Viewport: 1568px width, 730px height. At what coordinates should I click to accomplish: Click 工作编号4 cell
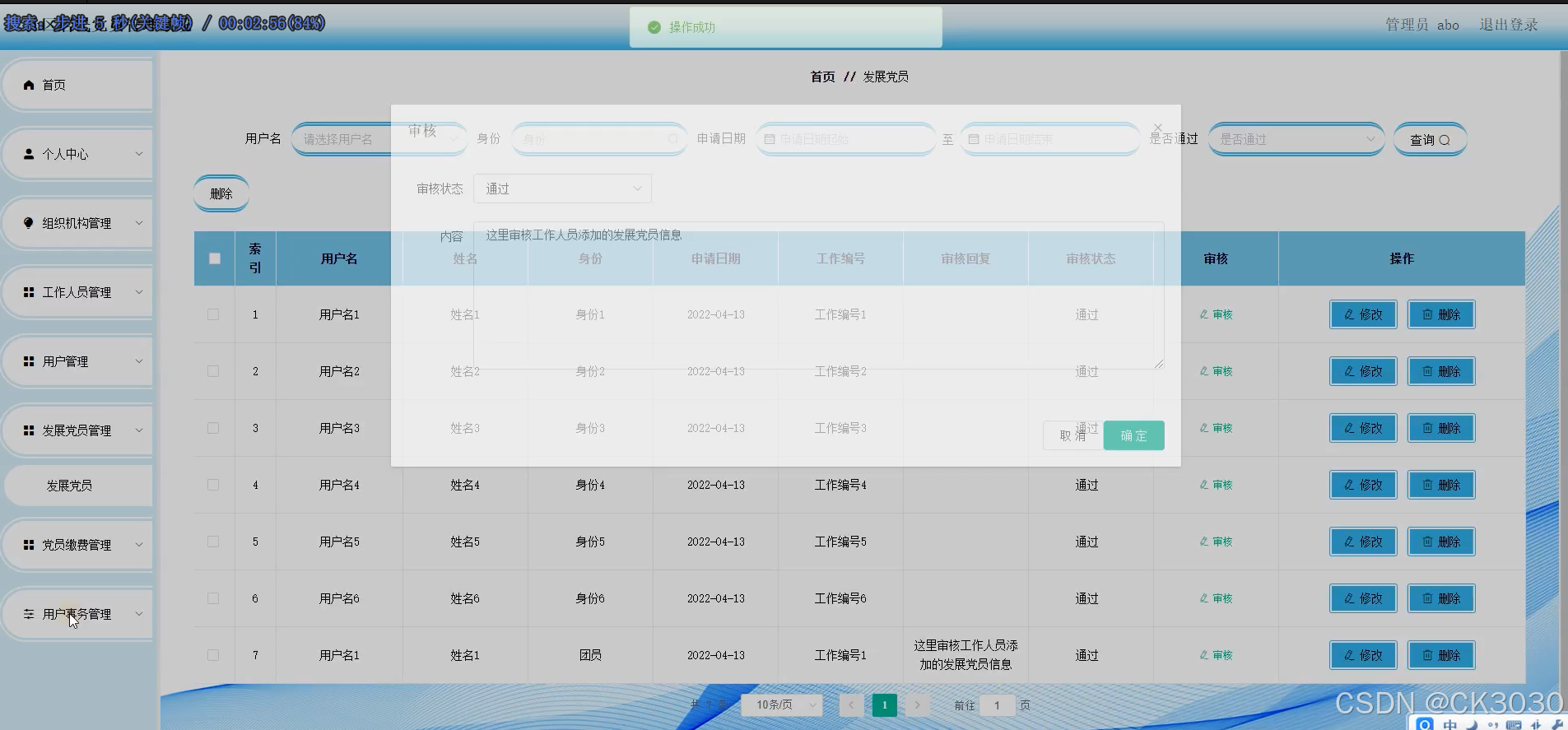coord(840,485)
